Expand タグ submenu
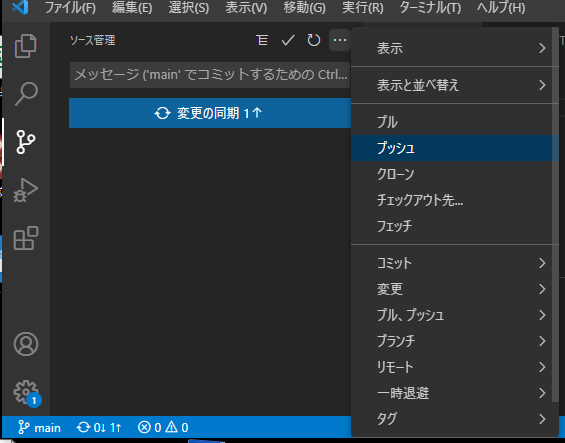Screen dimensions: 565x443 pyautogui.click(x=452, y=419)
